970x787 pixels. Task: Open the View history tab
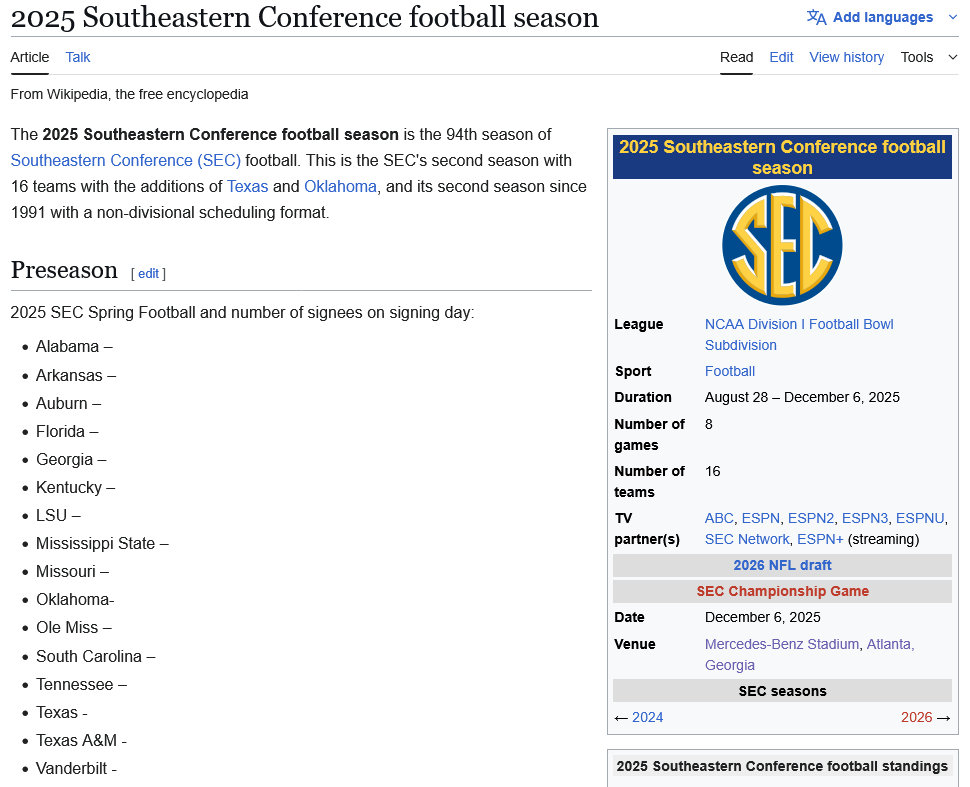[x=846, y=57]
